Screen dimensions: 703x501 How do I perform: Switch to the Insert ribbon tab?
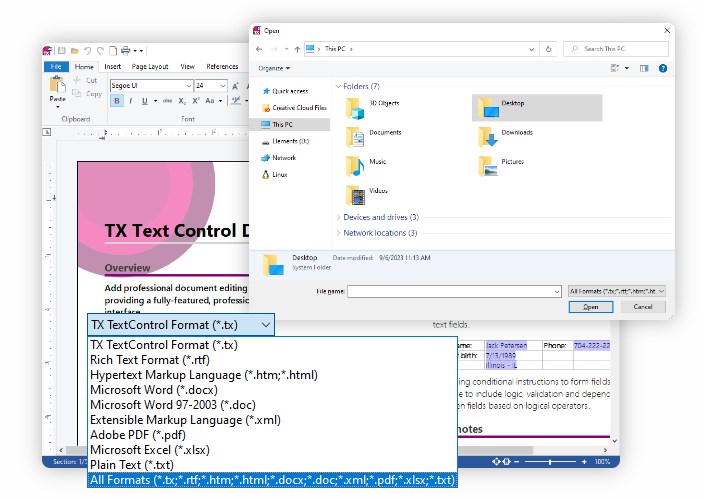coord(113,66)
